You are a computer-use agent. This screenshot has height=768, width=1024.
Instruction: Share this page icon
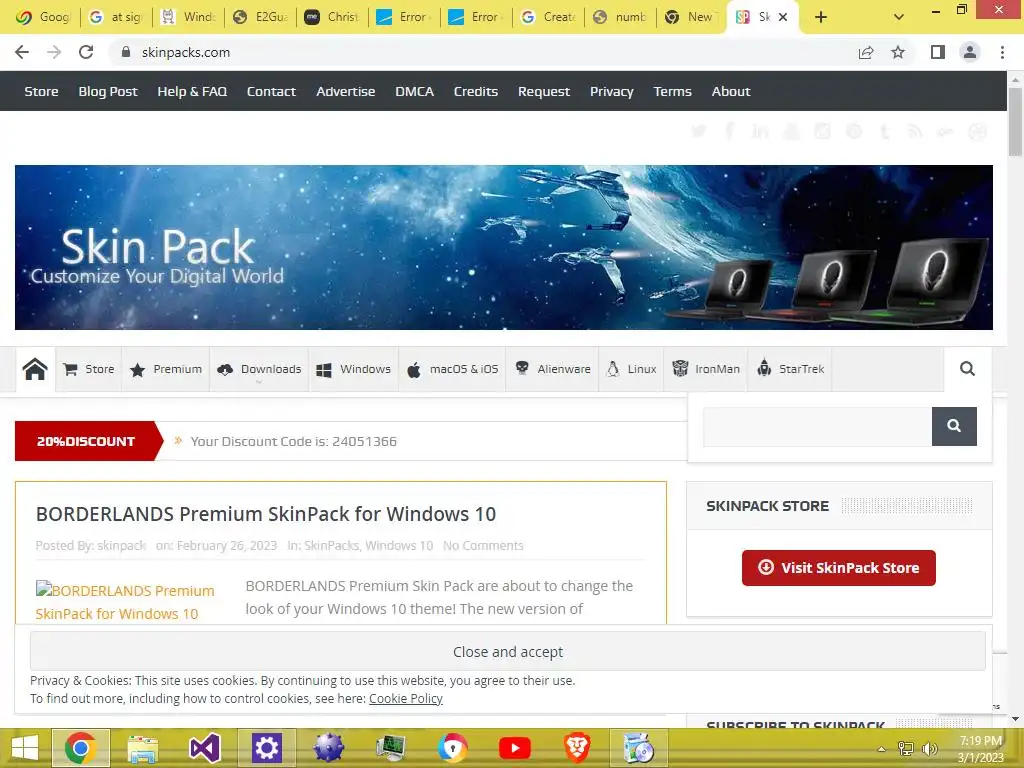(x=866, y=52)
